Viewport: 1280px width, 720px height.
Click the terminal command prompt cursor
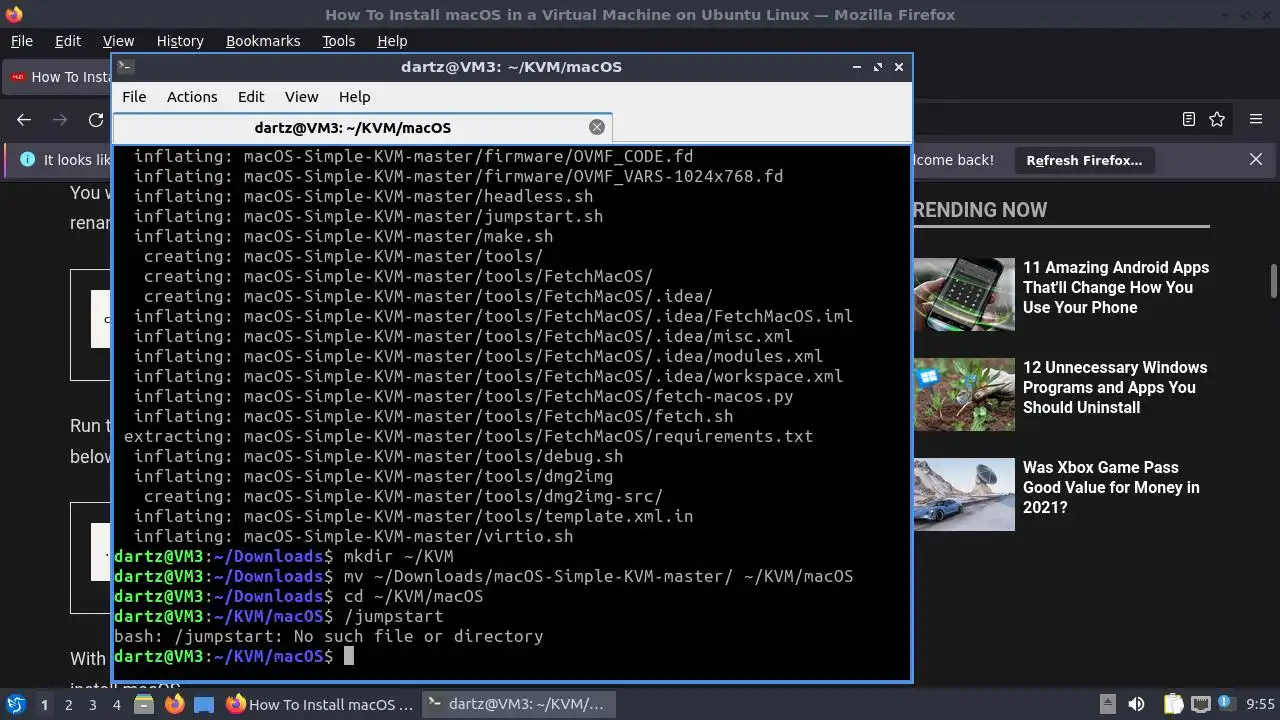349,656
